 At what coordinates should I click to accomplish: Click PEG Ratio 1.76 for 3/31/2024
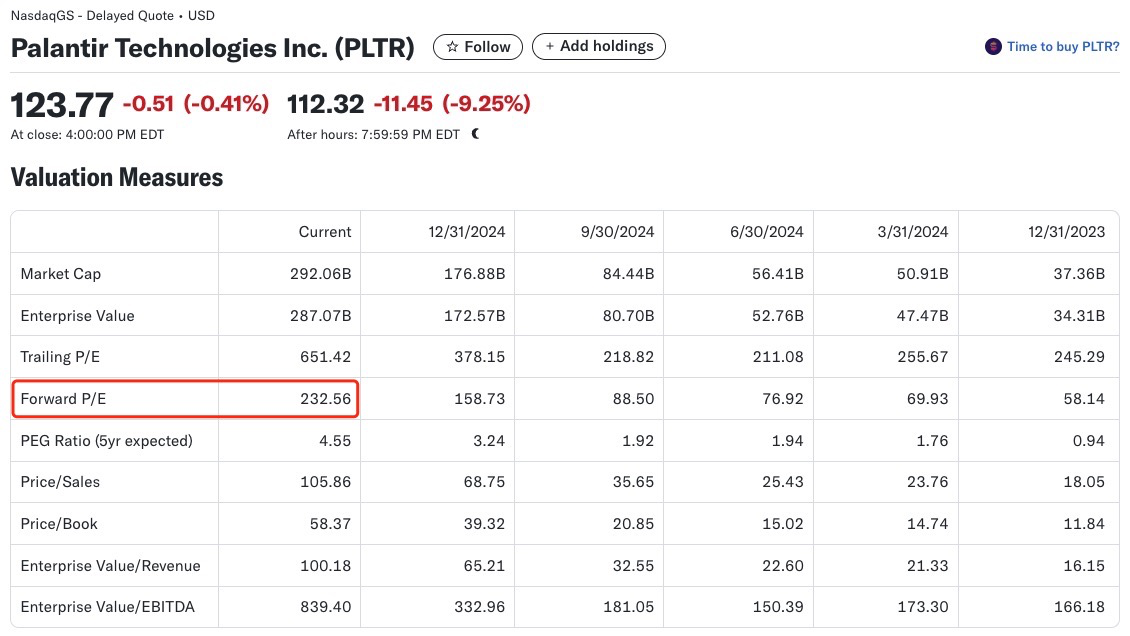(x=933, y=441)
